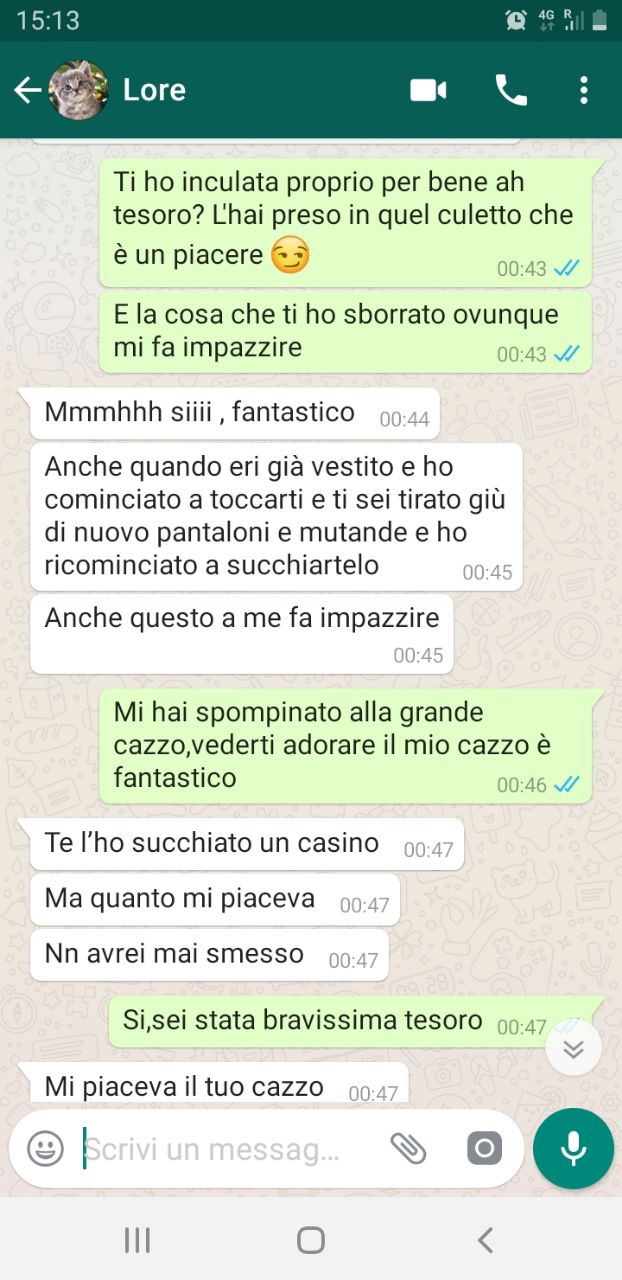Select the 'Ma quanto mi piaceva' message bubble

(x=215, y=899)
